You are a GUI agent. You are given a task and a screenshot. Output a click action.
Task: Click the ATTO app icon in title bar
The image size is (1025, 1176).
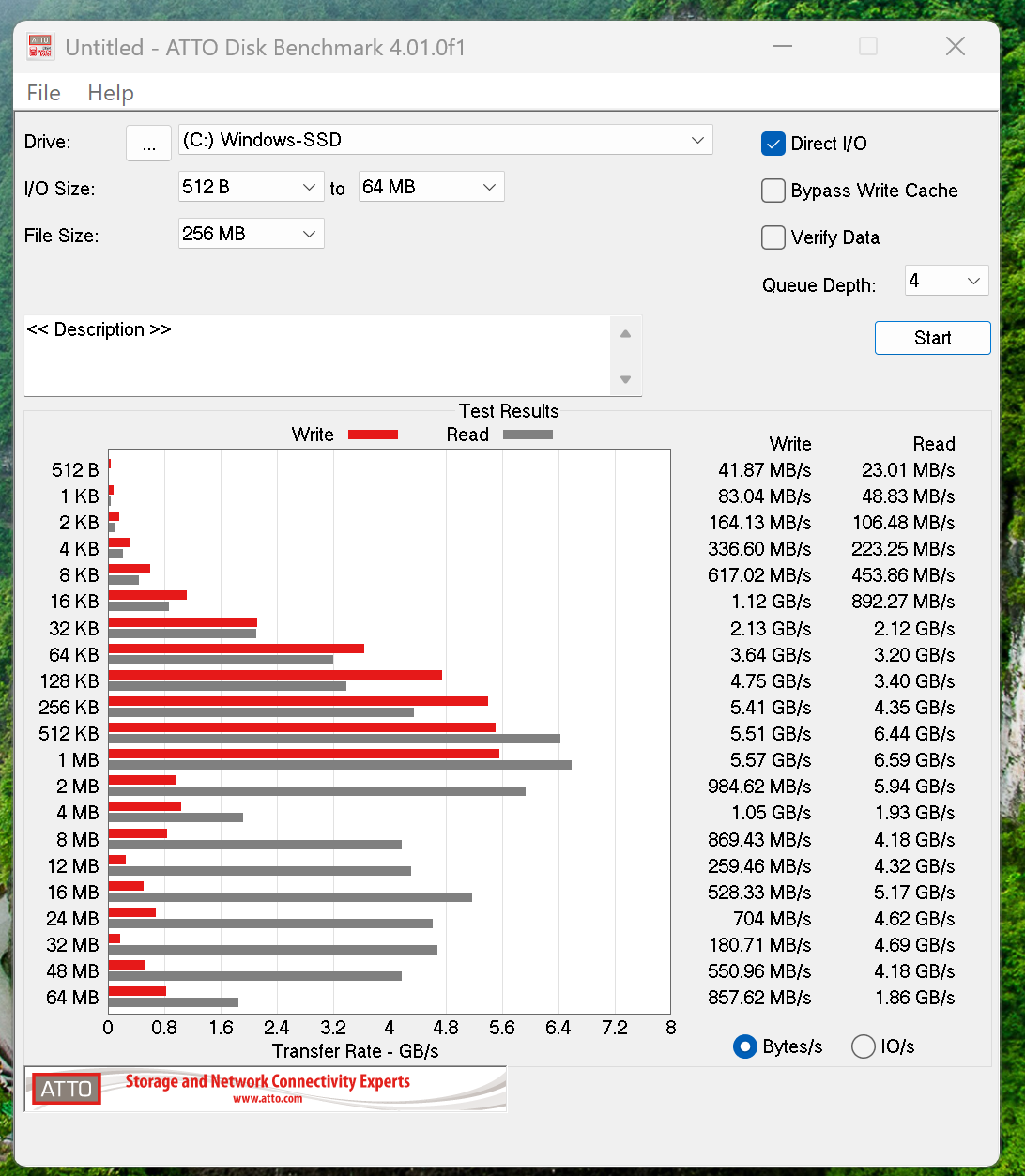[x=39, y=47]
